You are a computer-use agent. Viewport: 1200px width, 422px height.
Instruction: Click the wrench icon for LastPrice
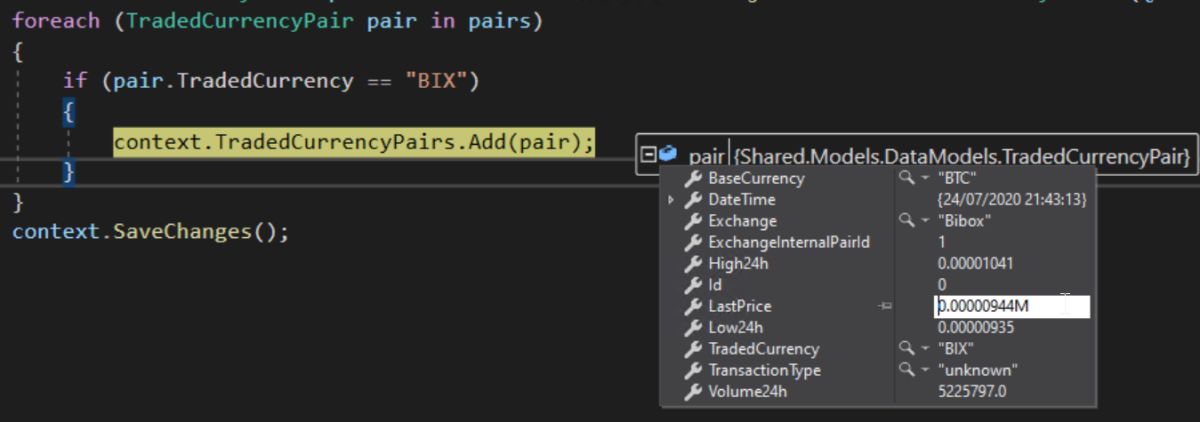692,306
